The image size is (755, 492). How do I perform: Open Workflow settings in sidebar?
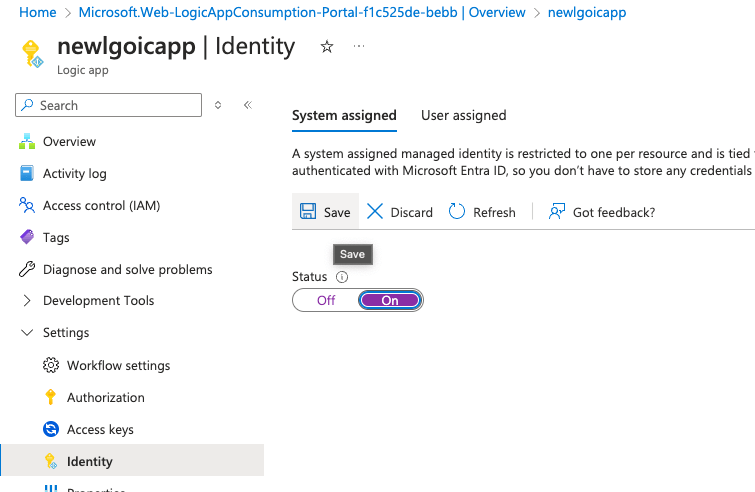[x=118, y=365]
